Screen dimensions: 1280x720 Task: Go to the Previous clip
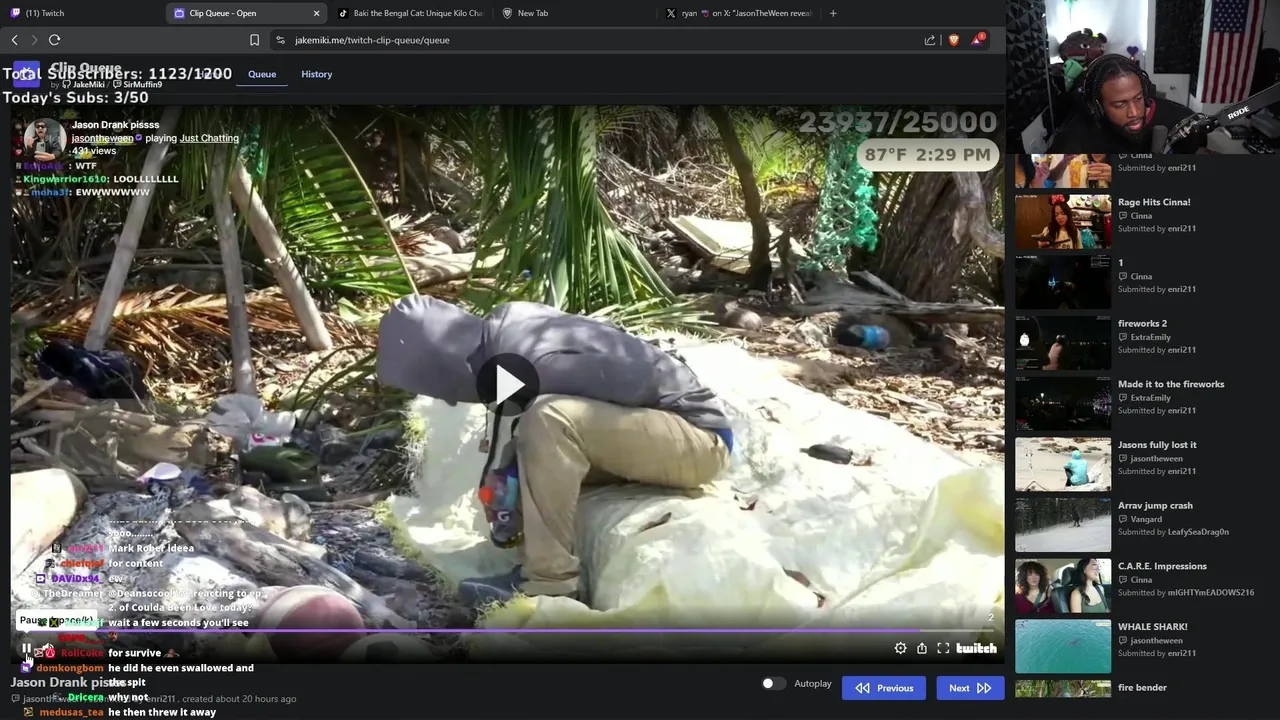[884, 688]
